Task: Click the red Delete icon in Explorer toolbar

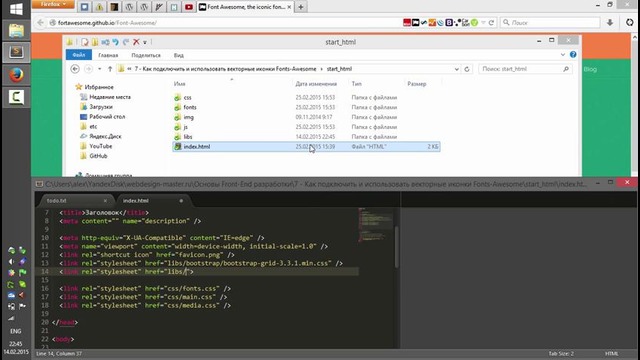Action: [x=136, y=42]
